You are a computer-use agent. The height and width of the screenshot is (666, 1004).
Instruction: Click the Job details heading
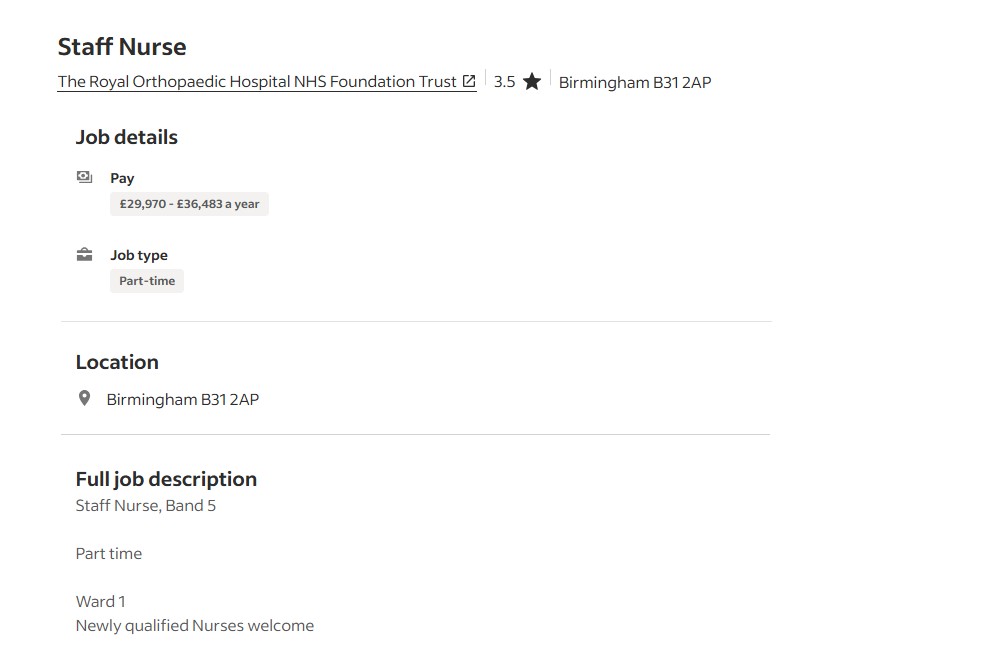click(x=127, y=138)
